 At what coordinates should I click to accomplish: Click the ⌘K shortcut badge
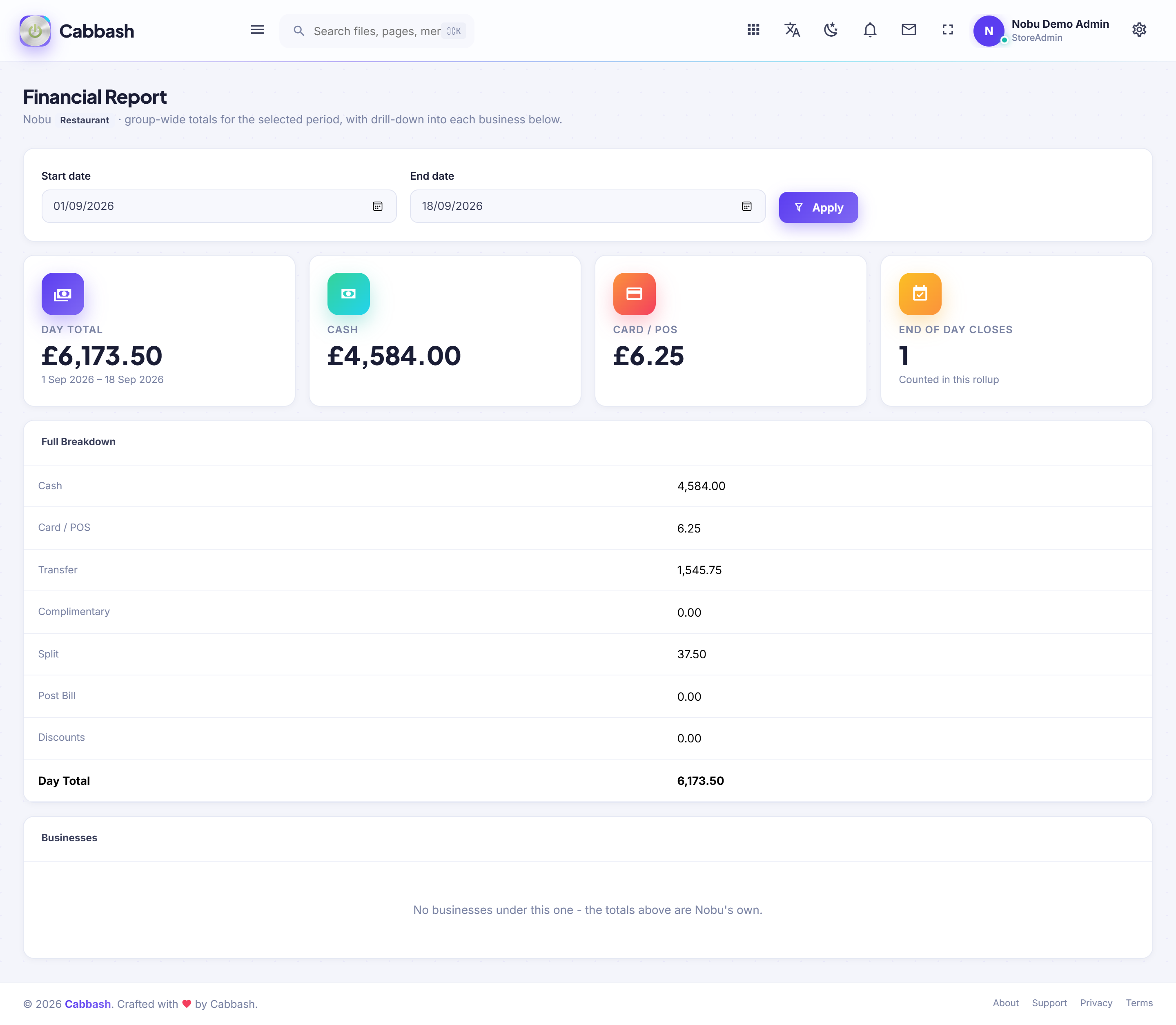454,31
